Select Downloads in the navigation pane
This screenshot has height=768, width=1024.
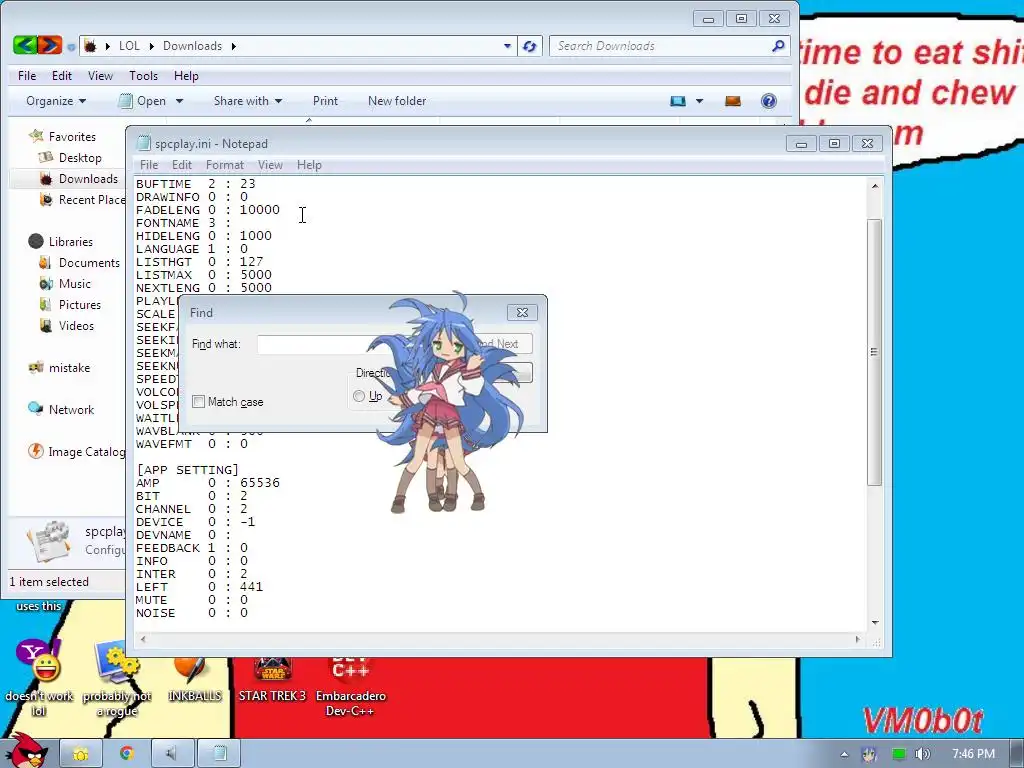click(78, 178)
